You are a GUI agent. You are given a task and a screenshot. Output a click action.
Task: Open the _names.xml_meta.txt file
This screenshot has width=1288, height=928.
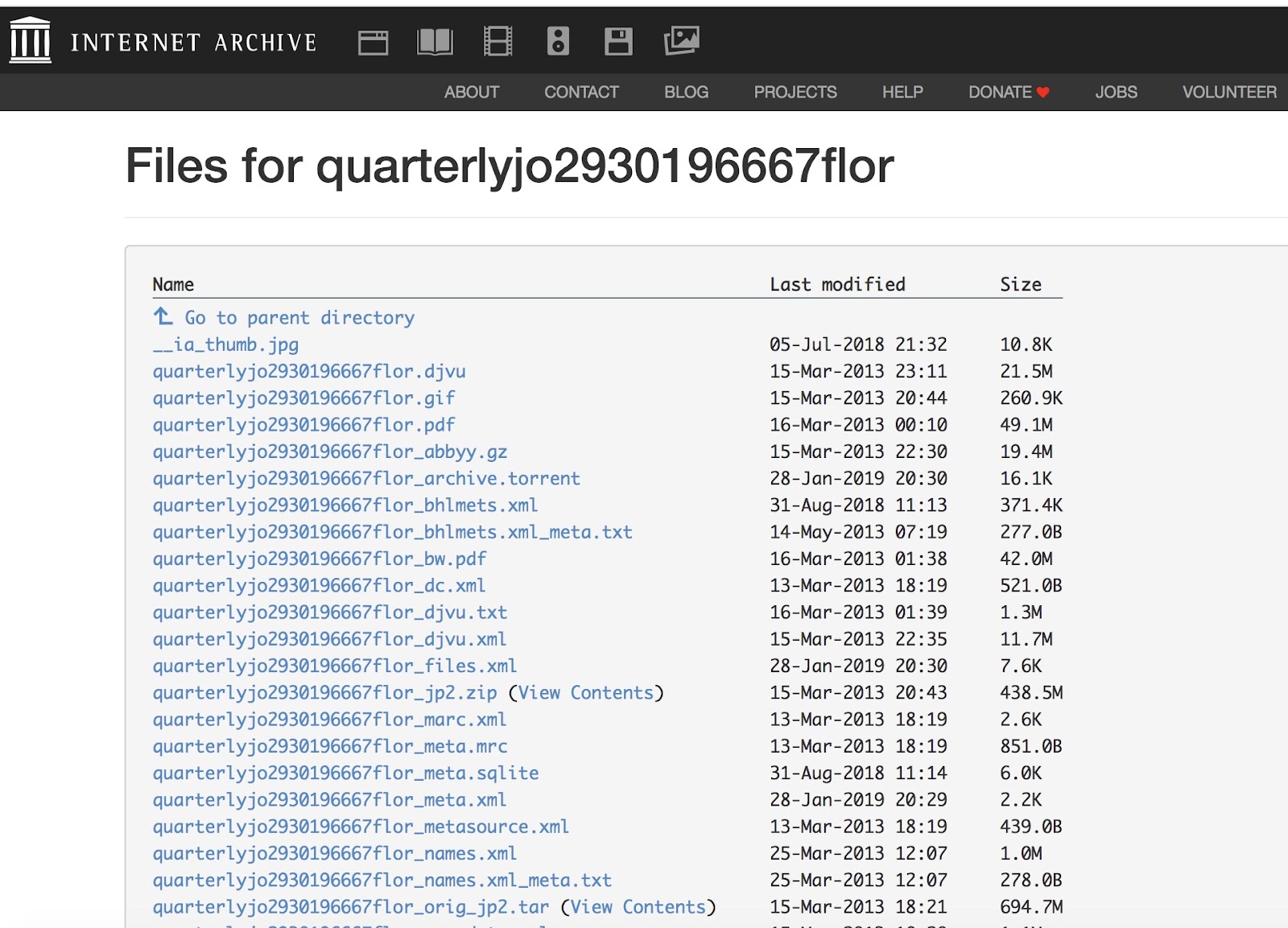[x=382, y=881]
